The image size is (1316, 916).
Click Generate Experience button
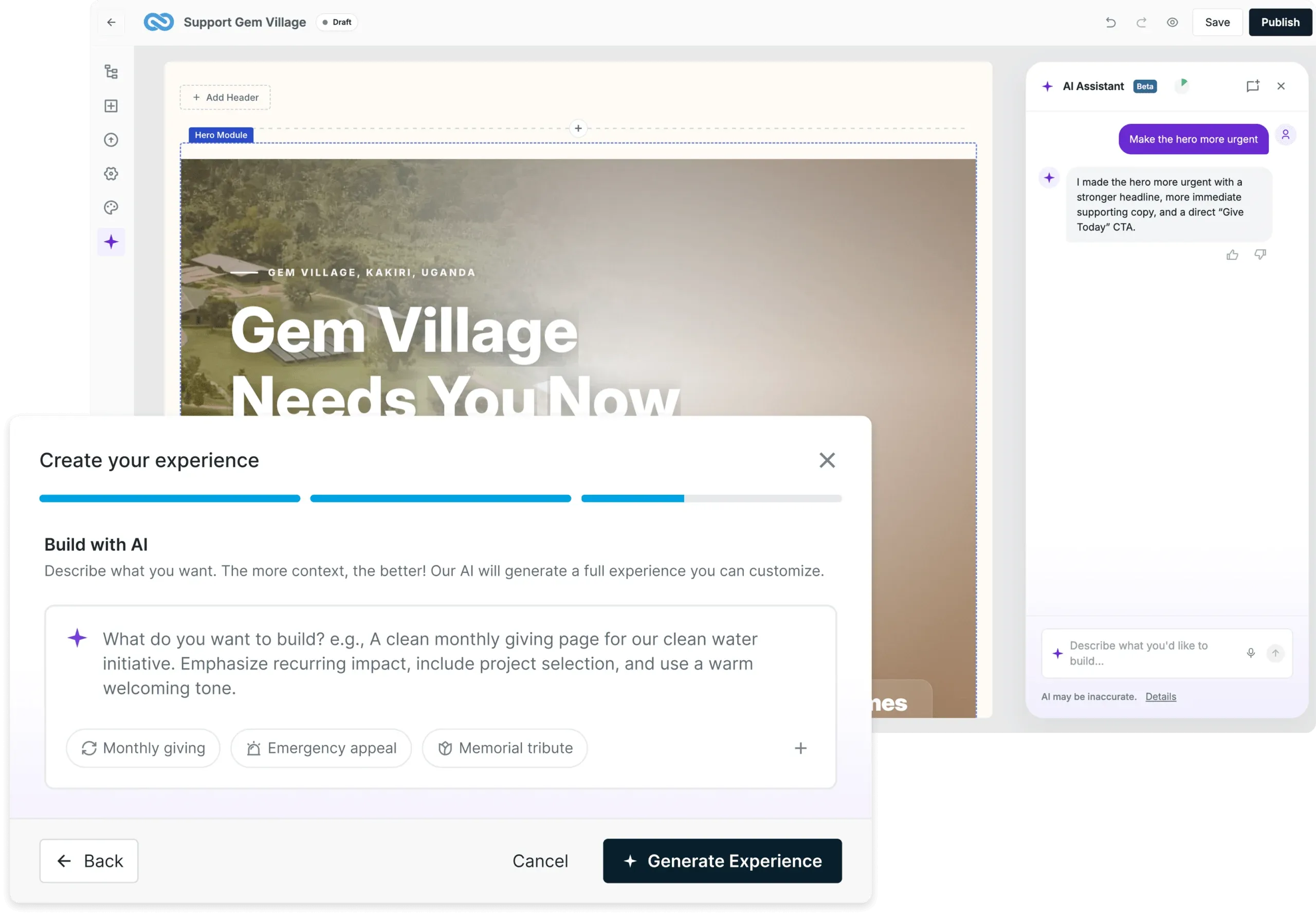tap(722, 861)
